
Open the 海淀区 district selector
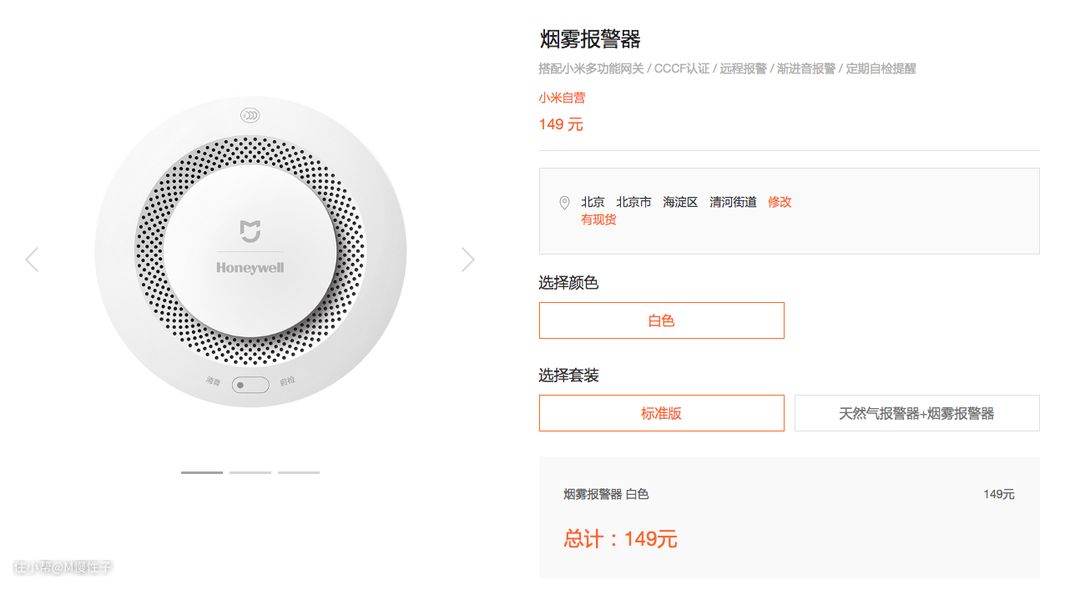pyautogui.click(x=680, y=202)
